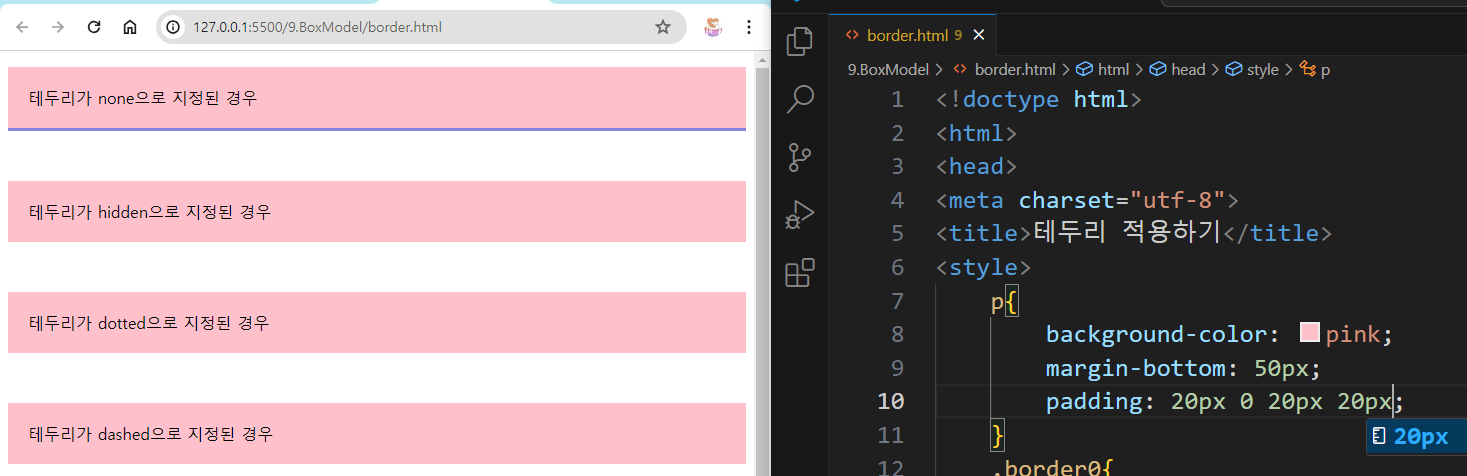Click the p selector breadcrumb item
1467x476 pixels.
[x=1315, y=70]
